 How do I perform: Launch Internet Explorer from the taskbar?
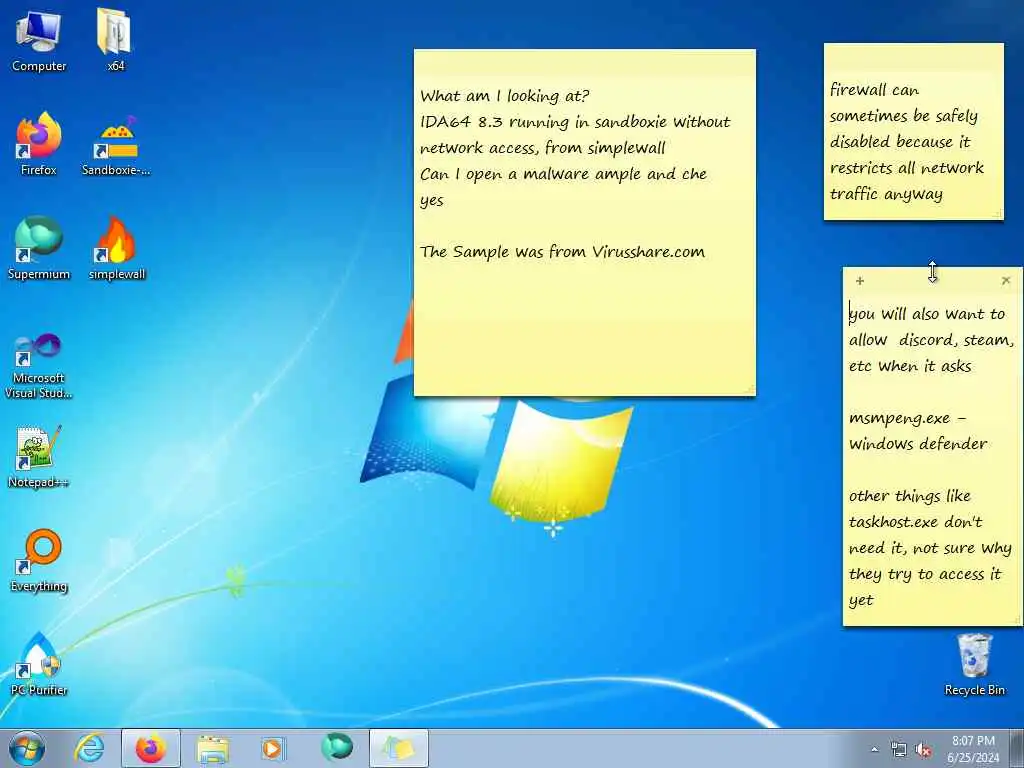tap(89, 748)
